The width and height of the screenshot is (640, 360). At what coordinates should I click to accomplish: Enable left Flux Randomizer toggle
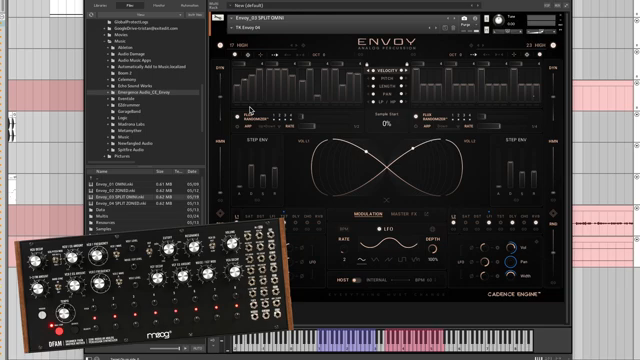(x=237, y=117)
